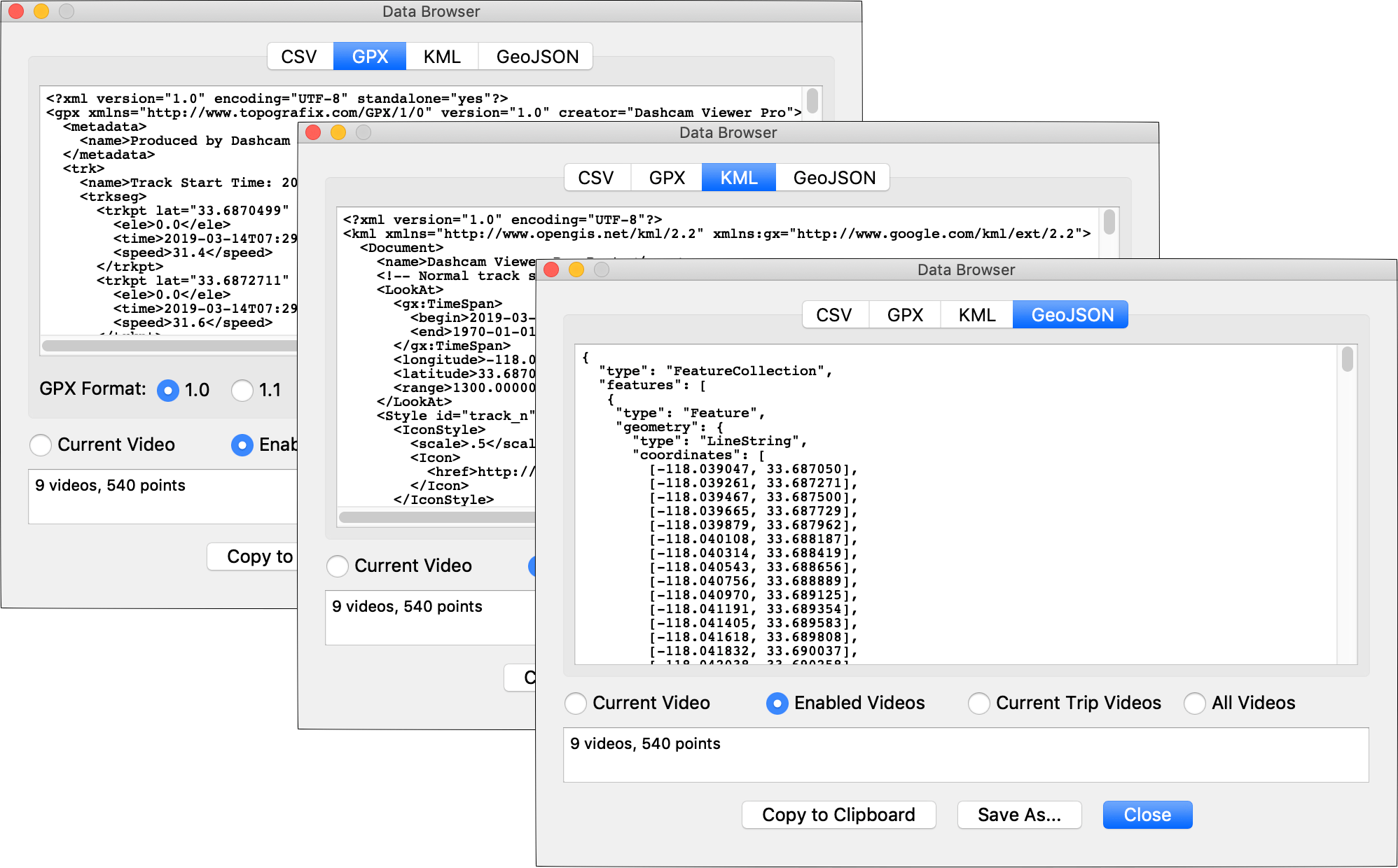Select GPX tab in front Data Browser

coord(904,315)
